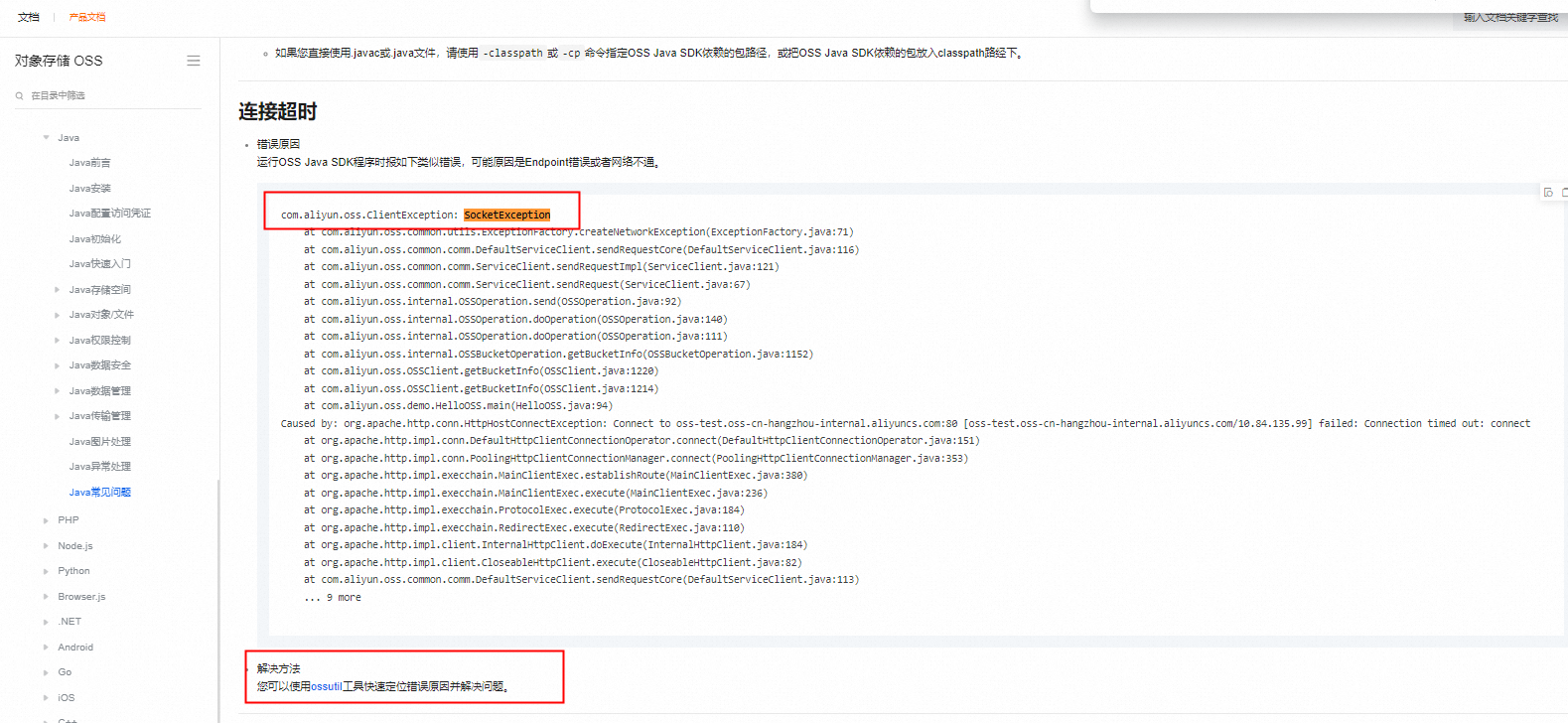Expand the Java数据管理 node arrow
This screenshot has height=723, width=1568.
click(57, 391)
